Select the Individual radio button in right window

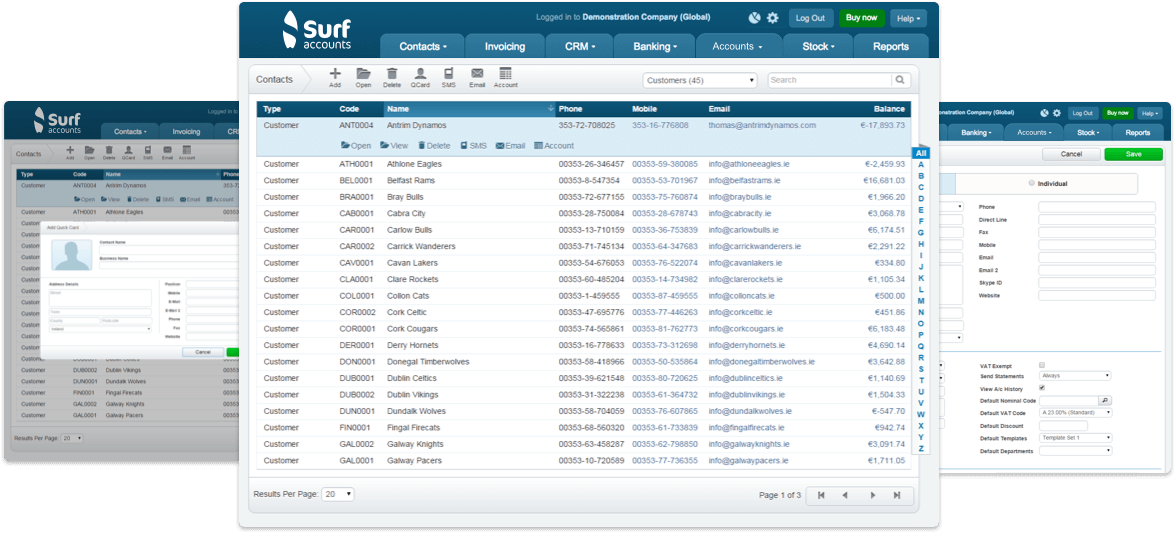[1032, 183]
